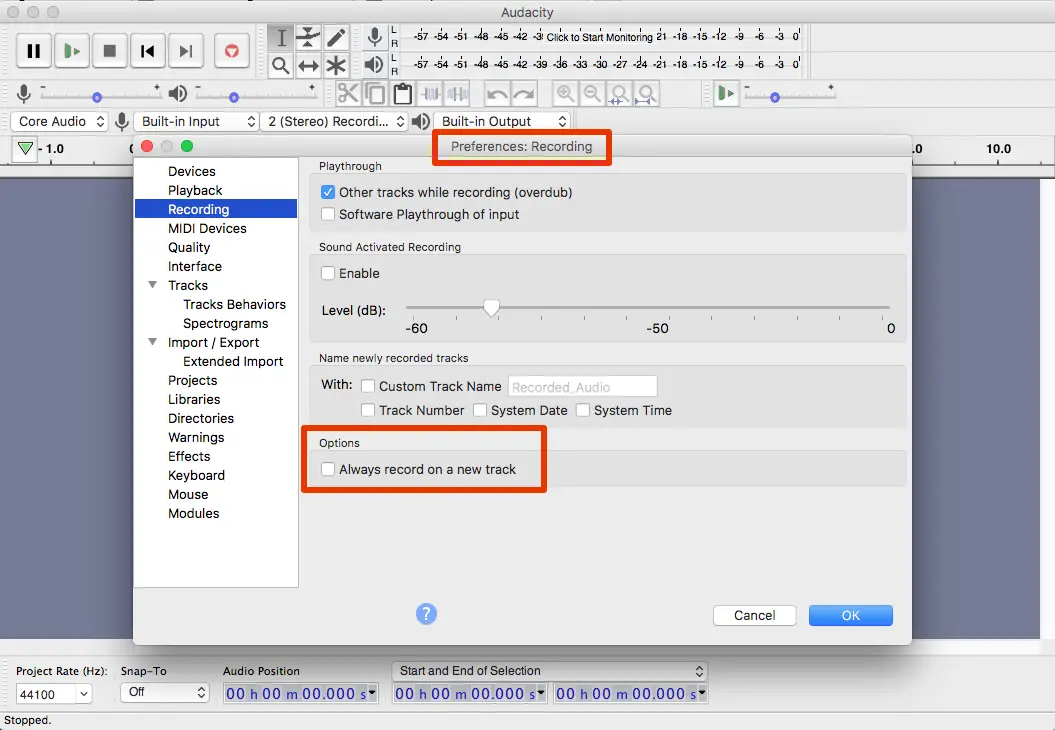This screenshot has height=730, width=1055.
Task: Click the Cut scissors icon
Action: [348, 94]
